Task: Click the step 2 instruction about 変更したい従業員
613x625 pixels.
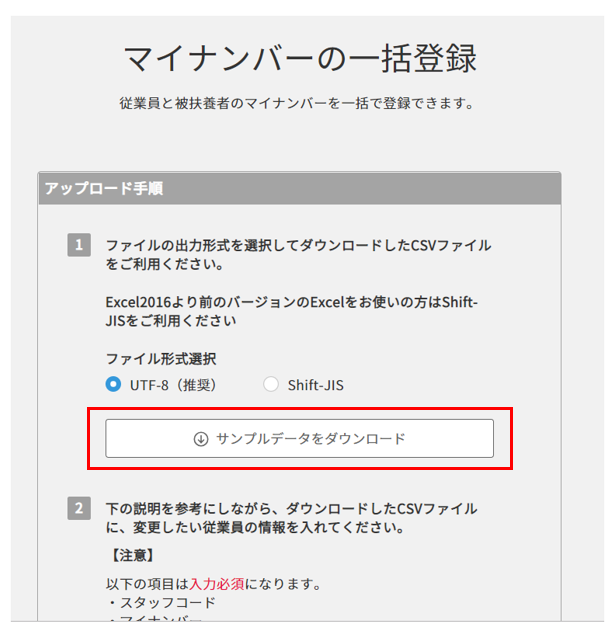Action: [x=291, y=518]
